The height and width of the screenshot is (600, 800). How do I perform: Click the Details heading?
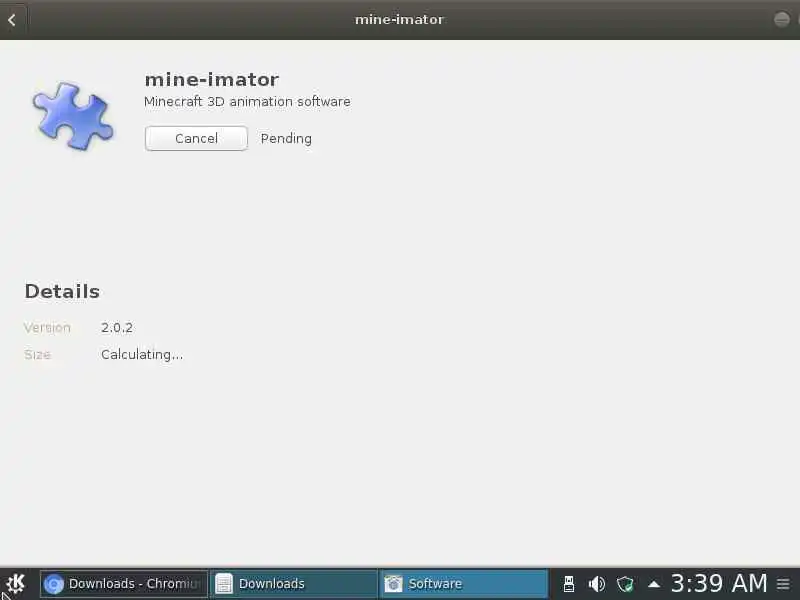[62, 291]
